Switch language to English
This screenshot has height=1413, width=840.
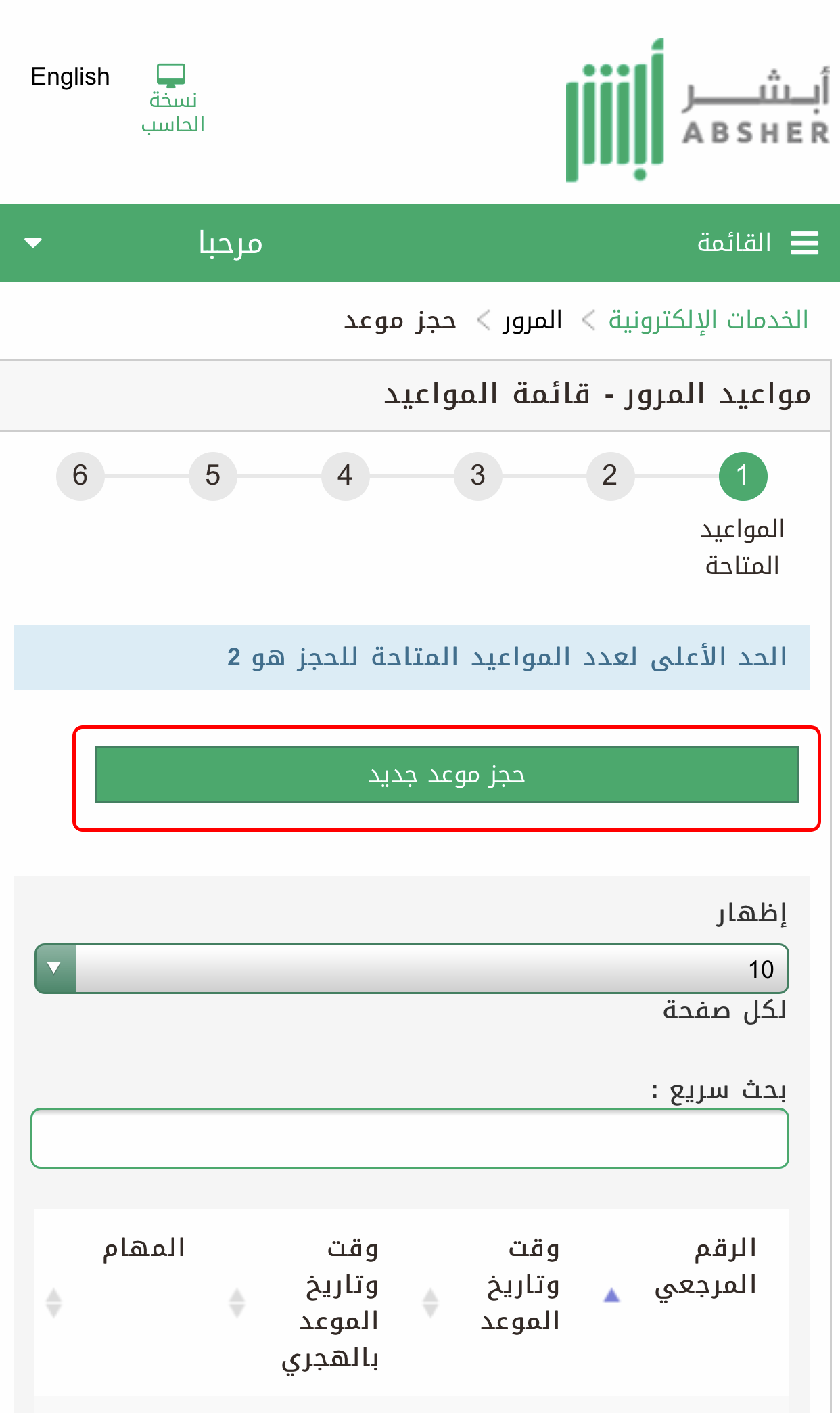(70, 77)
